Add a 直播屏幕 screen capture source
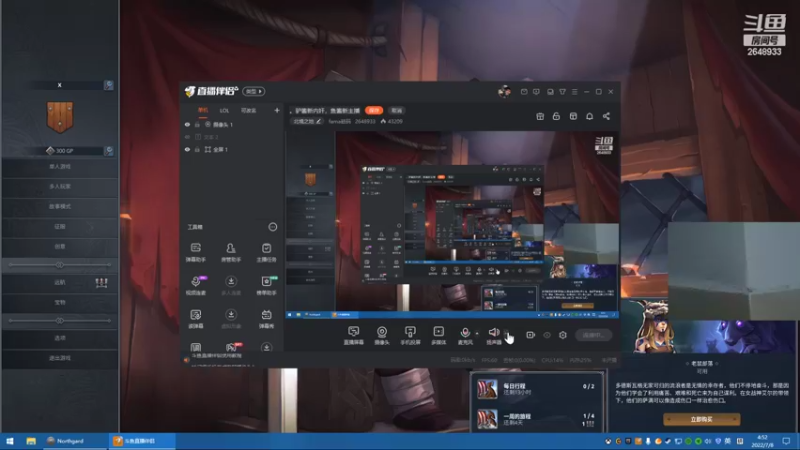 click(354, 335)
